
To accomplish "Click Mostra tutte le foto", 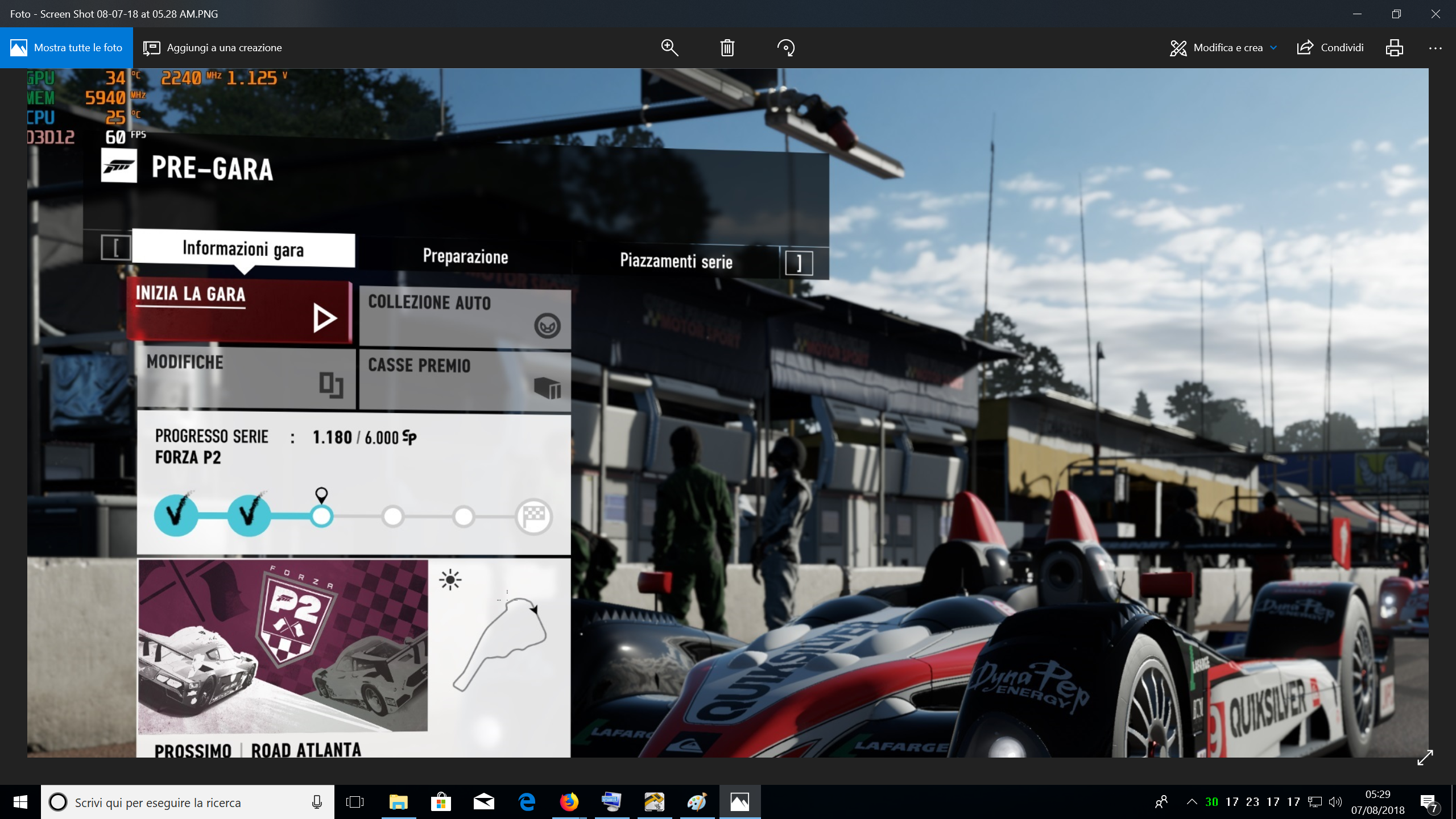I will (x=67, y=48).
